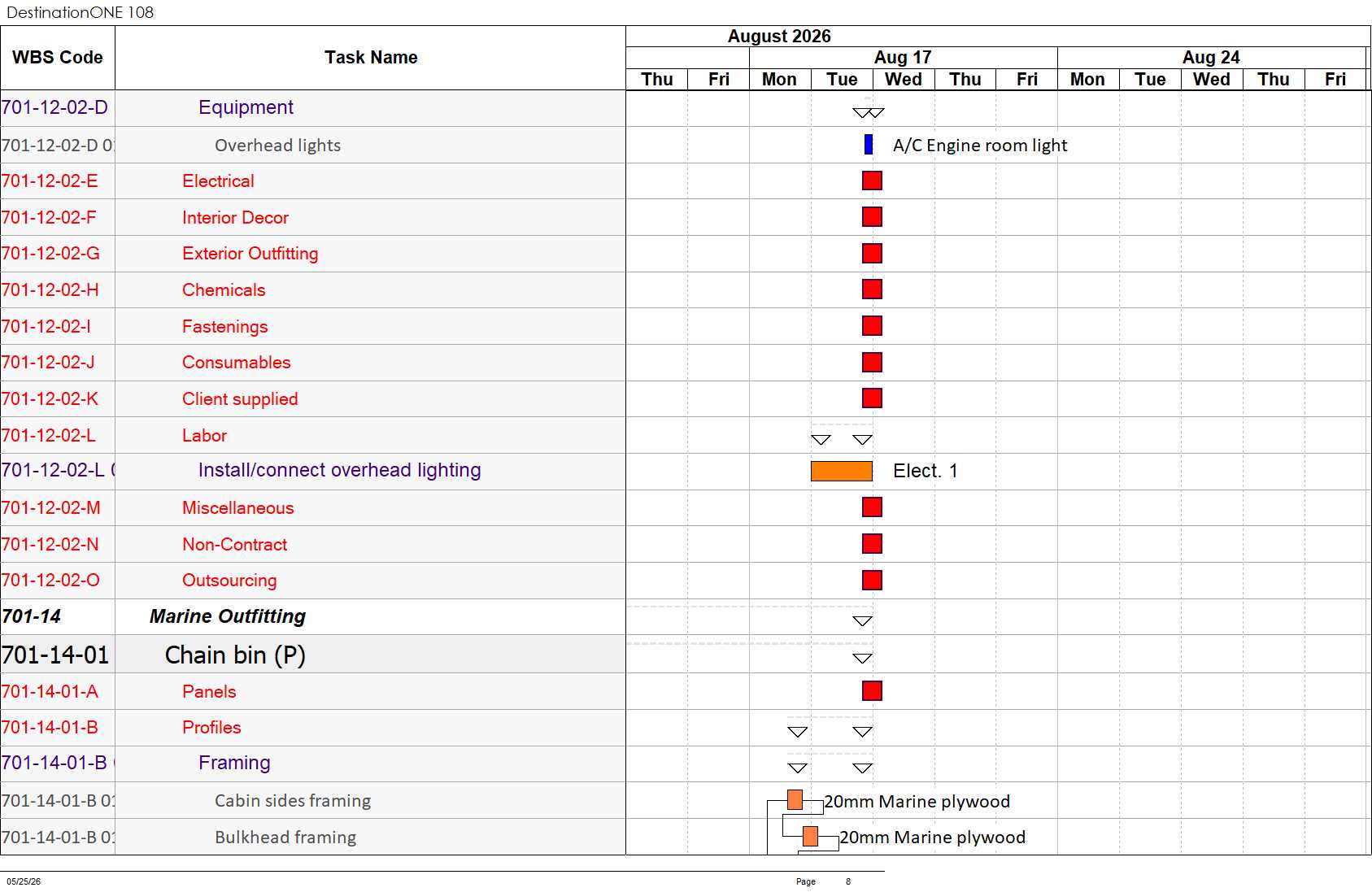Screen dimensions: 1372x892
Task: Click the WBS Code column header
Action: 58,58
